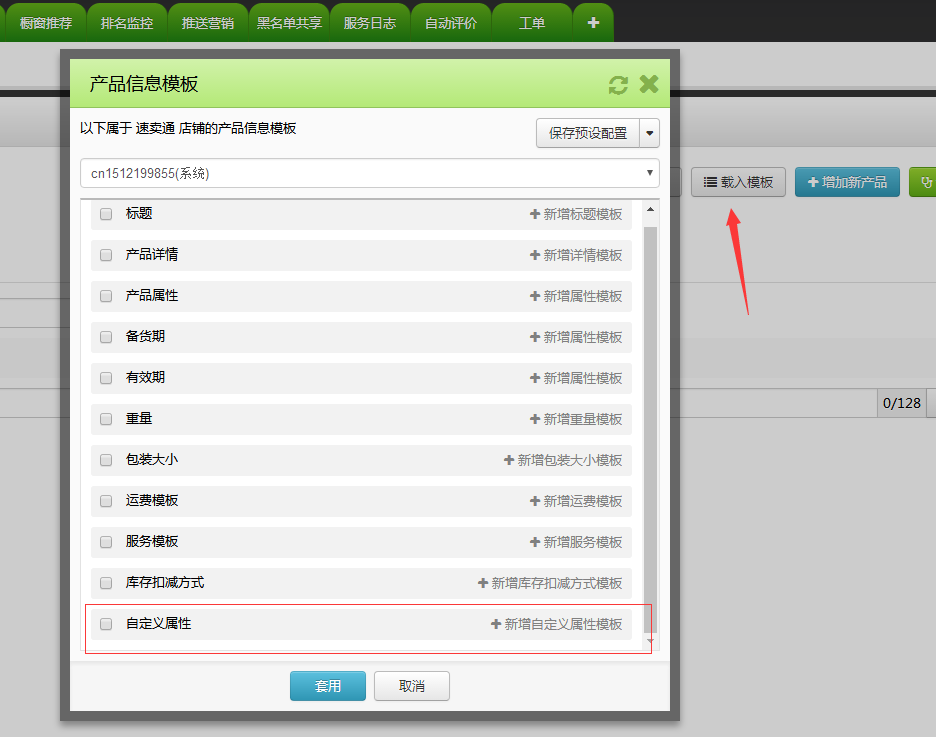Click 新增属性模板 link in 产品属性 row

click(576, 296)
